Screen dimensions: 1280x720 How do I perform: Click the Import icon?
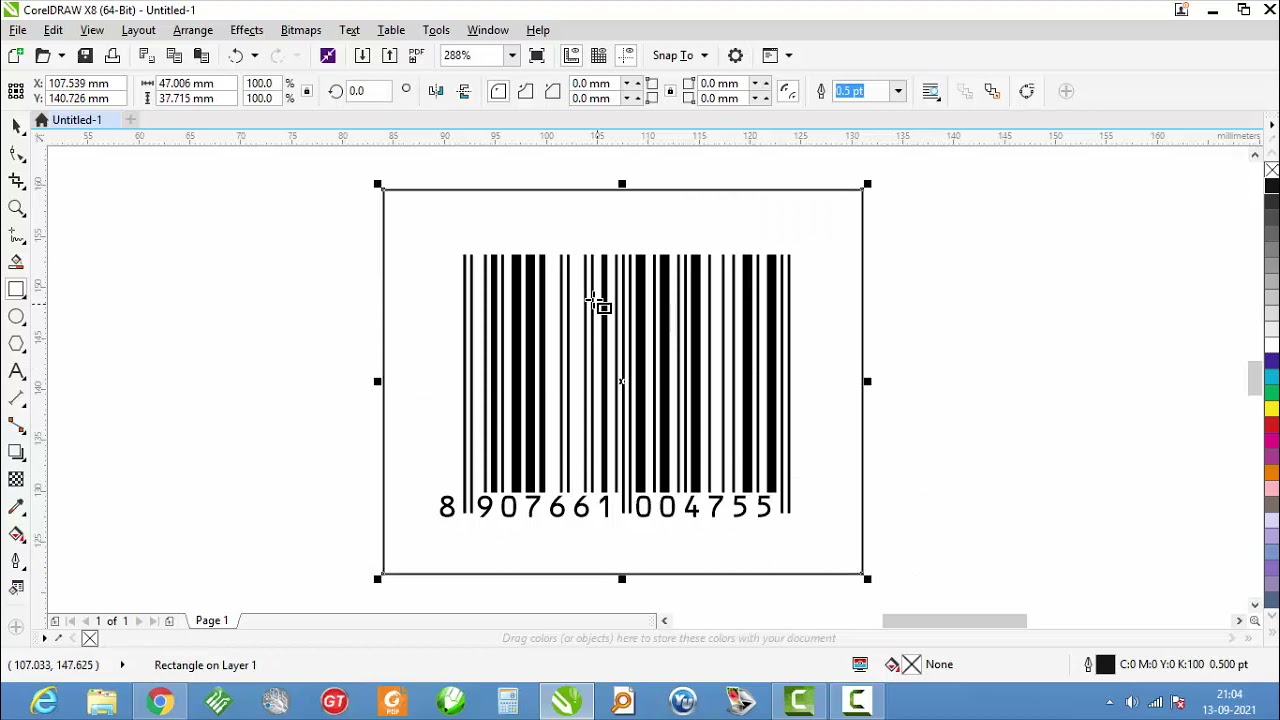[x=362, y=55]
